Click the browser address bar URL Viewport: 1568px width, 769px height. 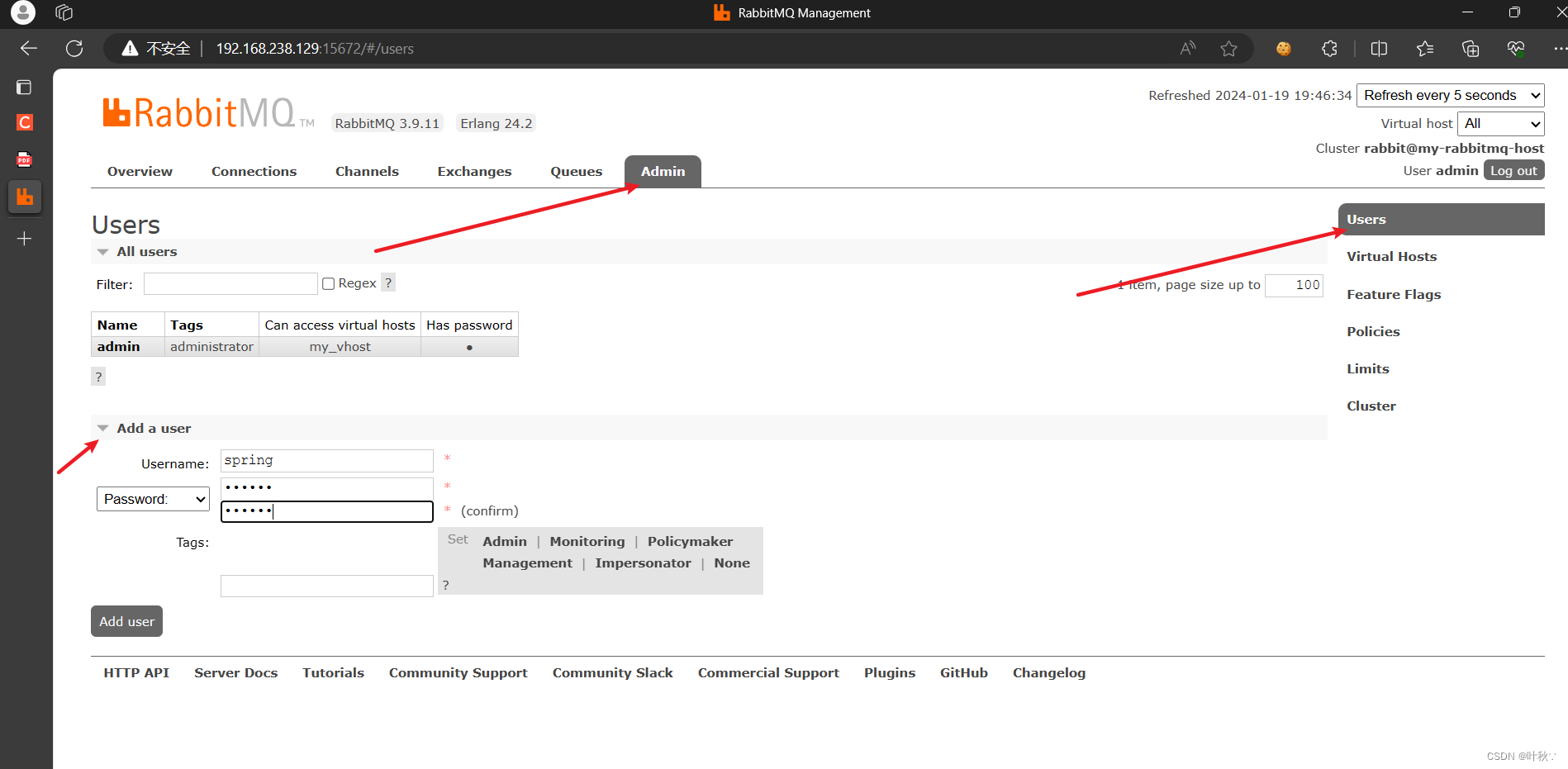tap(315, 49)
